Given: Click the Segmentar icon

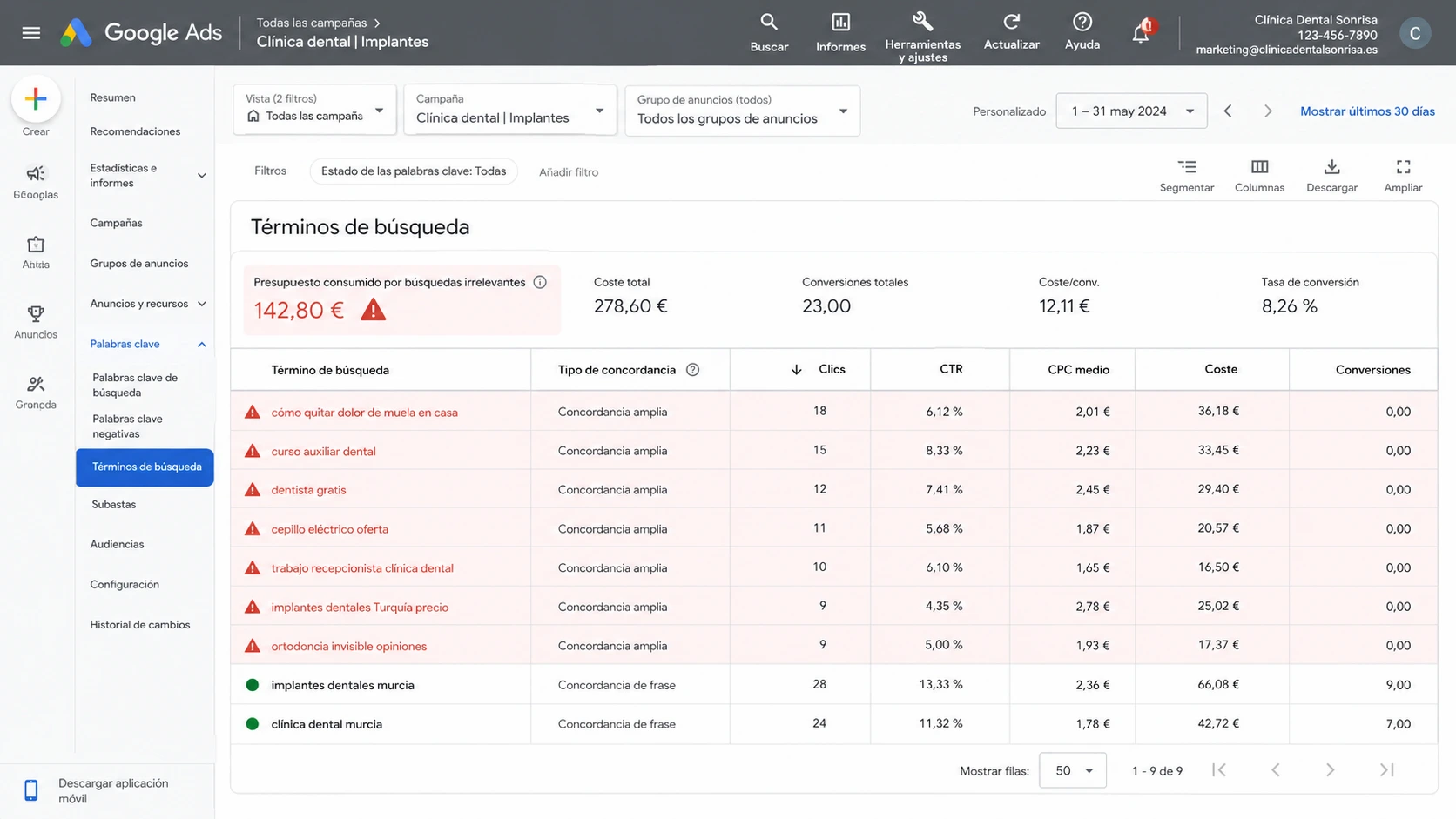Looking at the screenshot, I should tap(1187, 167).
